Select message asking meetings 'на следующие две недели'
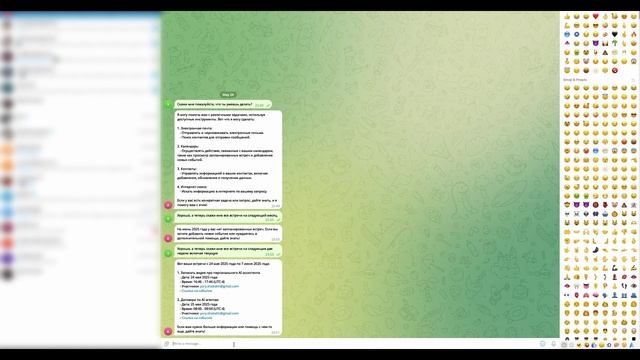Viewport: 640px width, 360px height. pyautogui.click(x=228, y=251)
